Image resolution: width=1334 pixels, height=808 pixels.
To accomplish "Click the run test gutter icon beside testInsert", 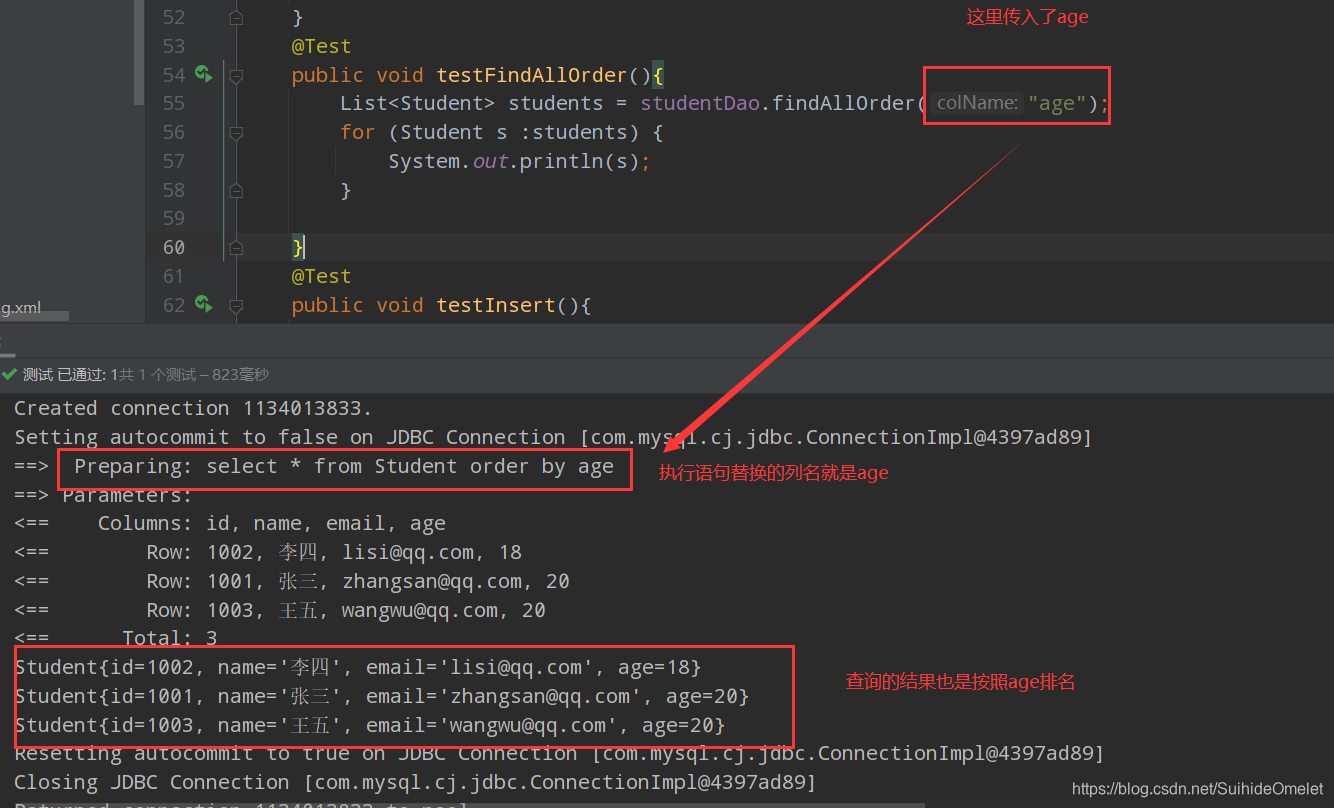I will 203,304.
